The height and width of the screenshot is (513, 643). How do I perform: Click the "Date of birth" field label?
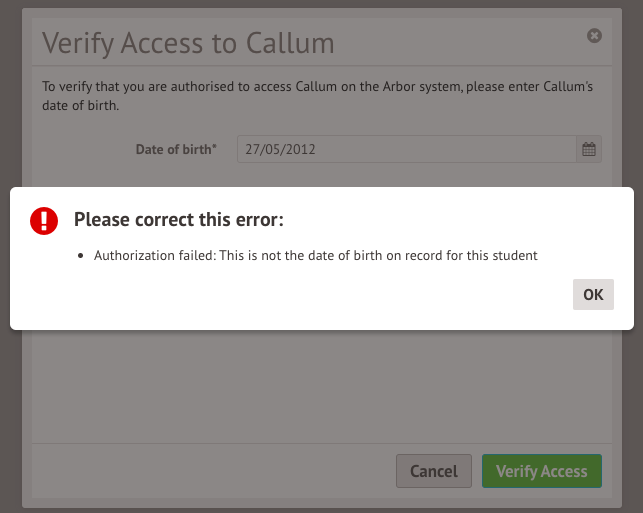pos(176,149)
